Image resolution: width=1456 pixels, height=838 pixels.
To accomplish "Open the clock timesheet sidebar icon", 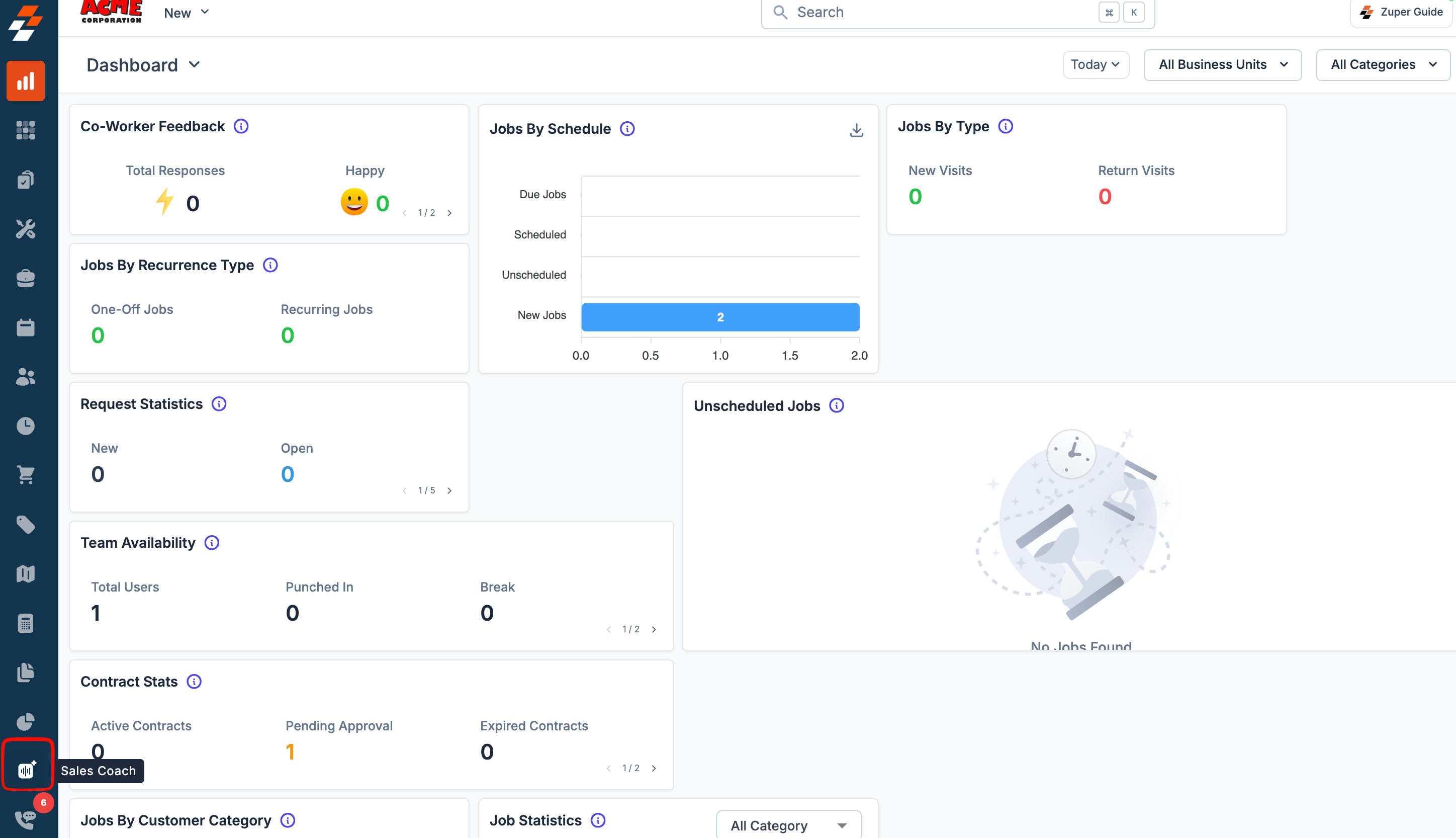I will 25,426.
